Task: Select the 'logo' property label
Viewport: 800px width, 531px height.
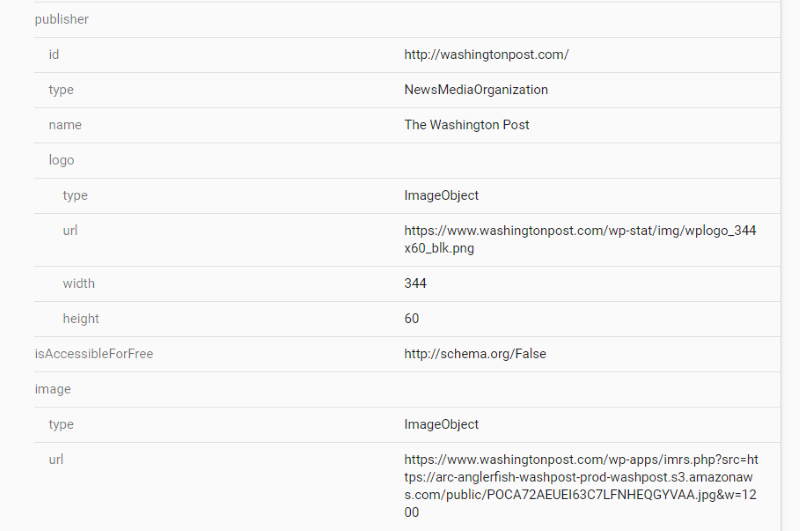Action: pyautogui.click(x=62, y=160)
